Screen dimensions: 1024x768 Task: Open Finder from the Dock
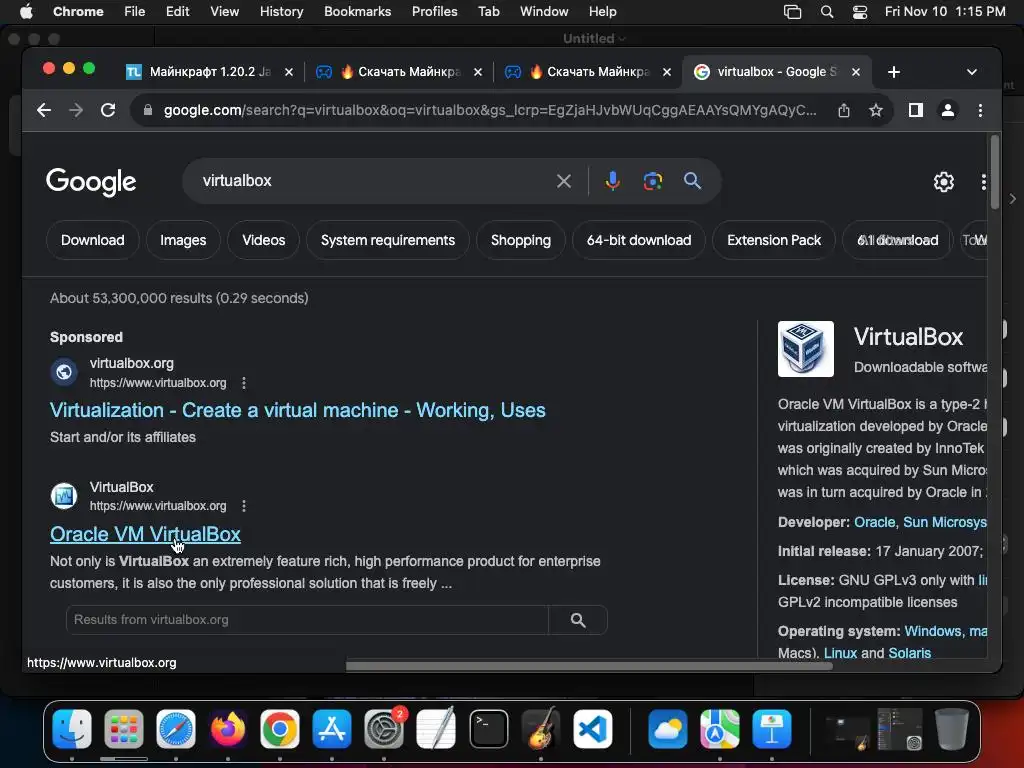(72, 729)
